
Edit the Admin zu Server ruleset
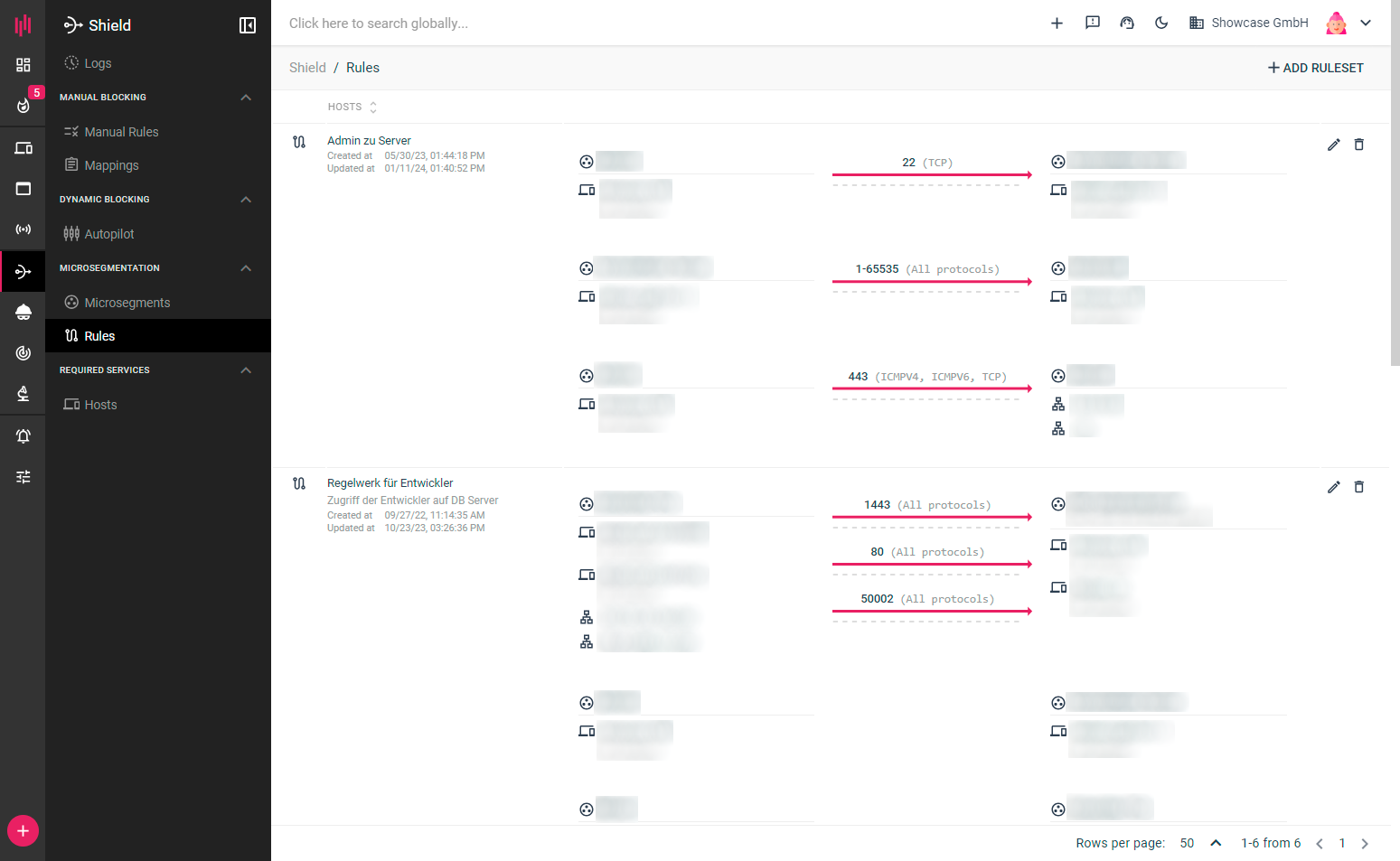[1333, 145]
